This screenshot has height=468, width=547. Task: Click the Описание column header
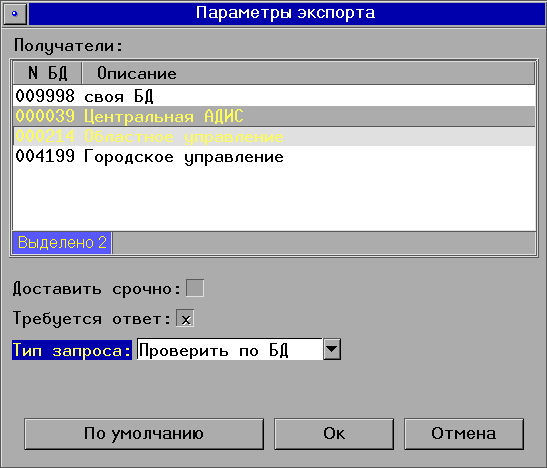click(308, 73)
